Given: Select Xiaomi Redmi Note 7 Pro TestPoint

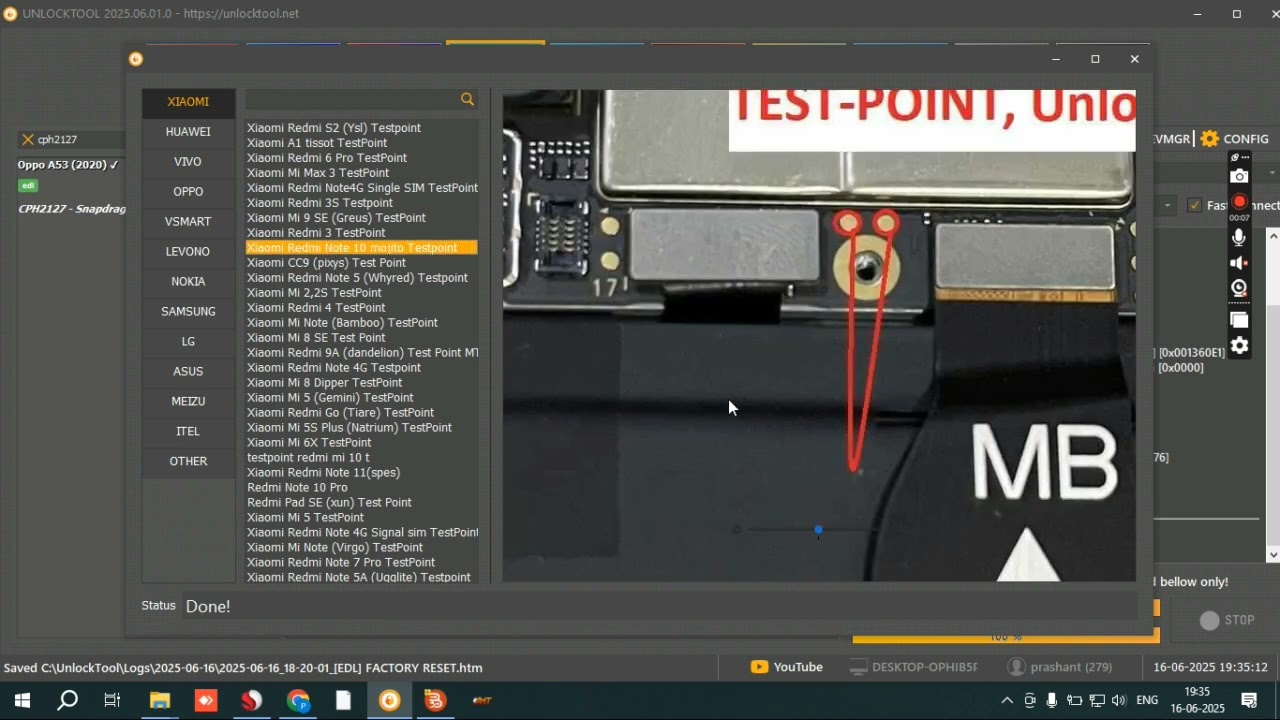Looking at the screenshot, I should [341, 563].
